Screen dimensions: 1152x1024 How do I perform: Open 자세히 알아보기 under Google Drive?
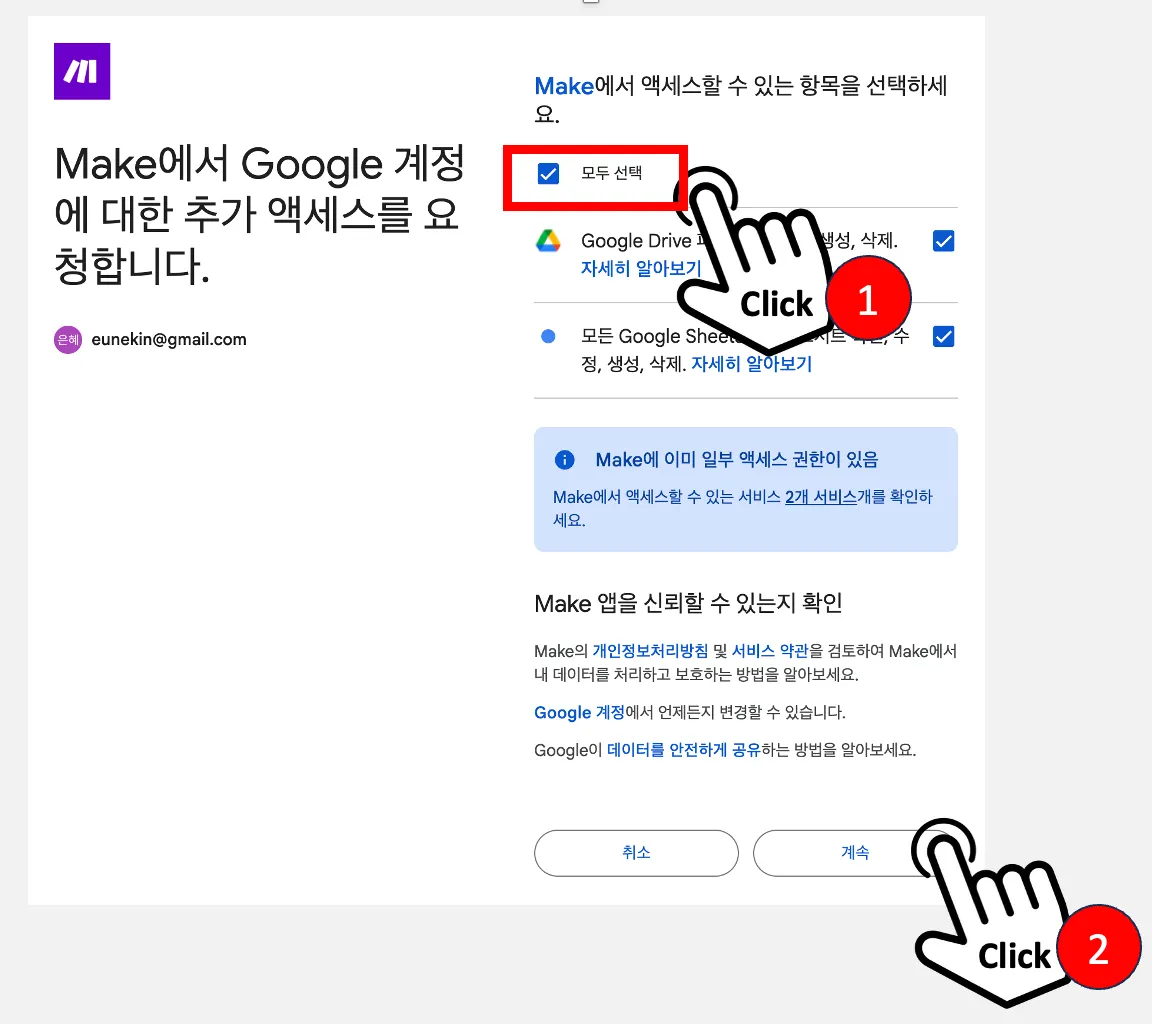pyautogui.click(x=641, y=268)
